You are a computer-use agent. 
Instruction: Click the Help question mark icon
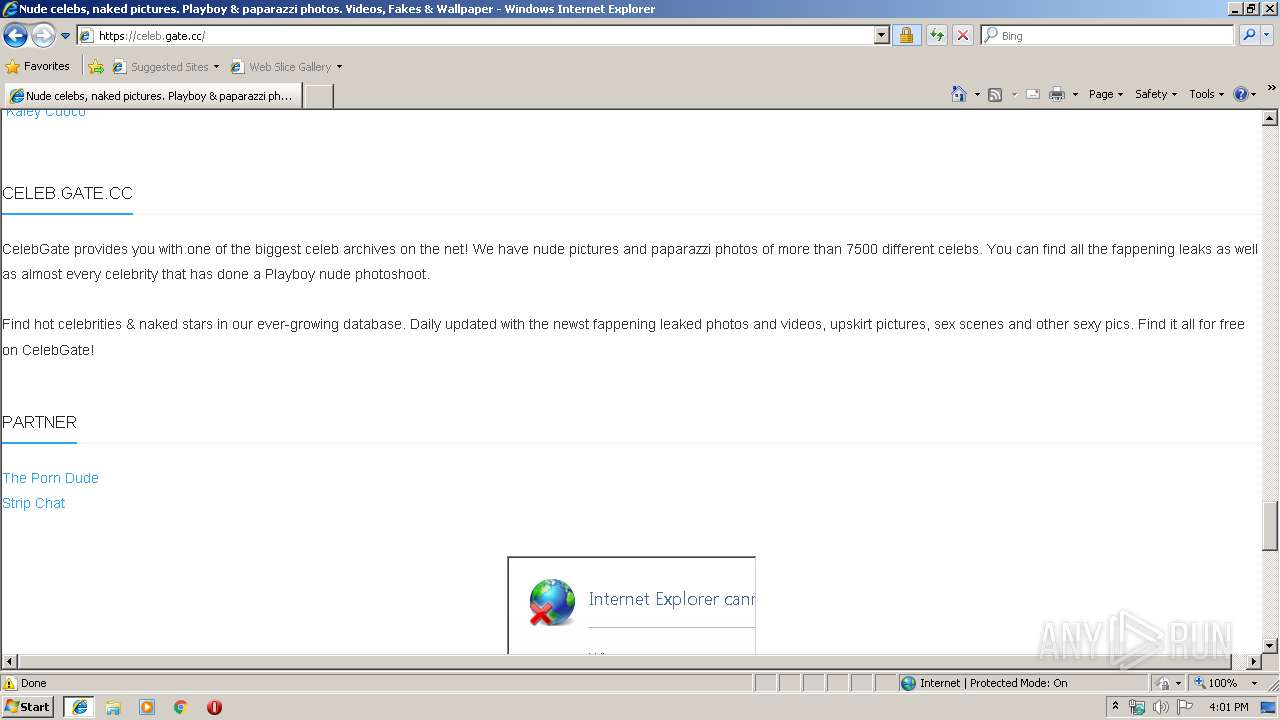coord(1240,94)
